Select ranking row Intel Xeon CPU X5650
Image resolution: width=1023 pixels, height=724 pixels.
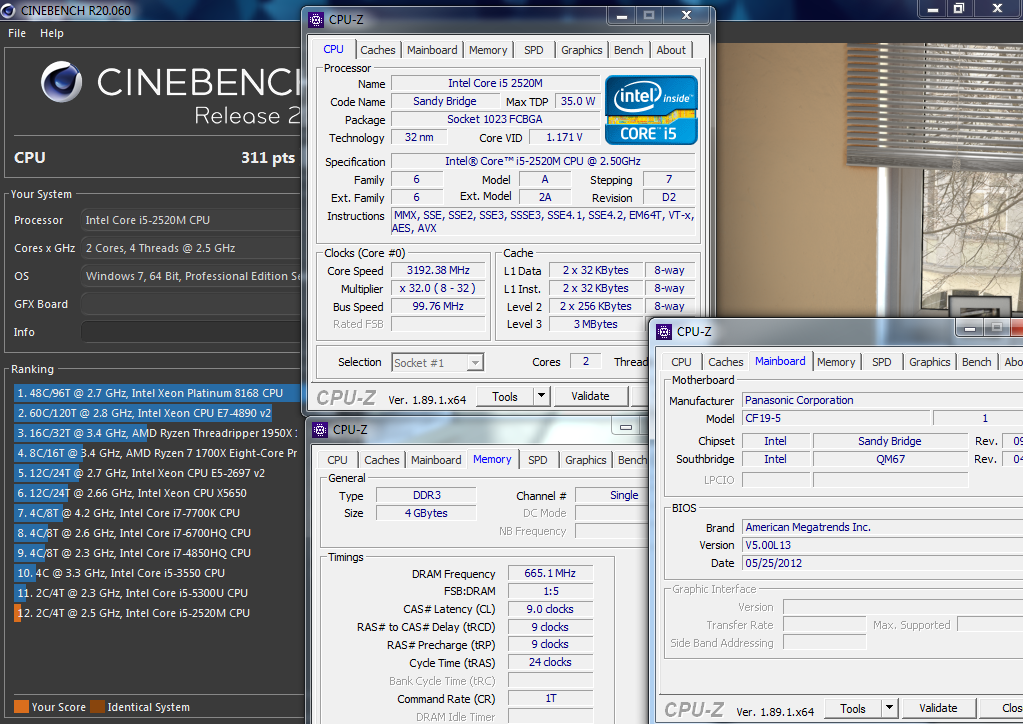click(x=157, y=493)
